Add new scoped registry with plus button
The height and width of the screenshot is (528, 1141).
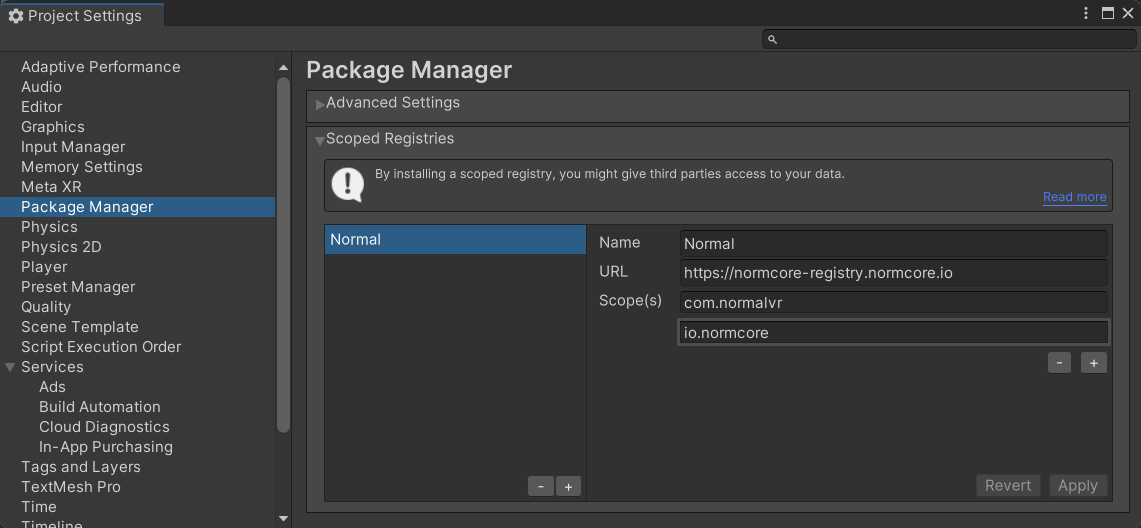pyautogui.click(x=568, y=486)
